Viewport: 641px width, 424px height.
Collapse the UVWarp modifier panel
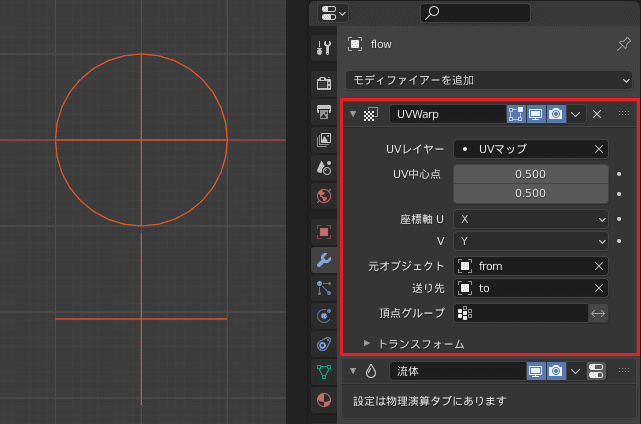tap(353, 114)
